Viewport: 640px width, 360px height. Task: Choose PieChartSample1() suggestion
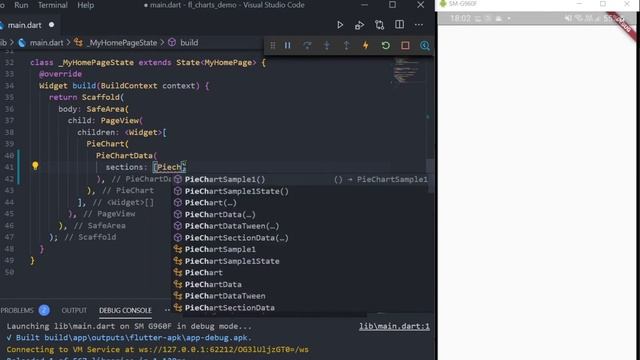(302, 179)
